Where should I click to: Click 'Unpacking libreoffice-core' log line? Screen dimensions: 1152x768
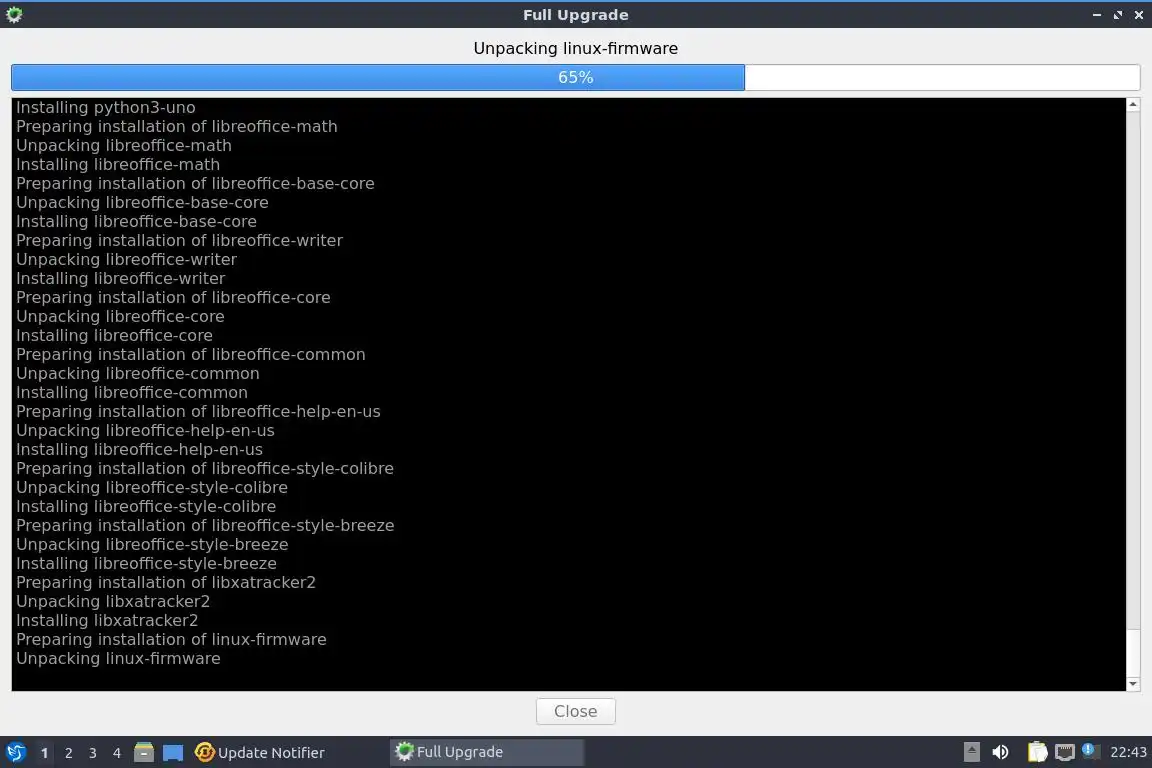[120, 317]
